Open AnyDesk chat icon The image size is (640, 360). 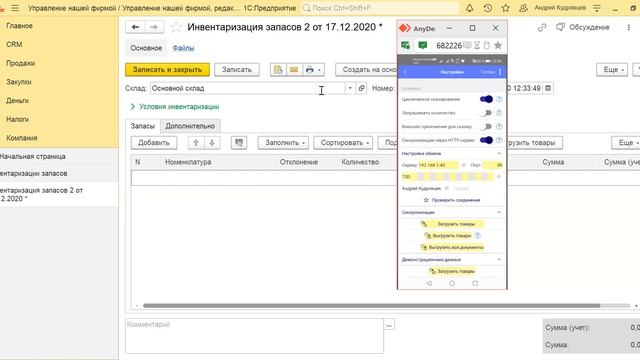(422, 45)
